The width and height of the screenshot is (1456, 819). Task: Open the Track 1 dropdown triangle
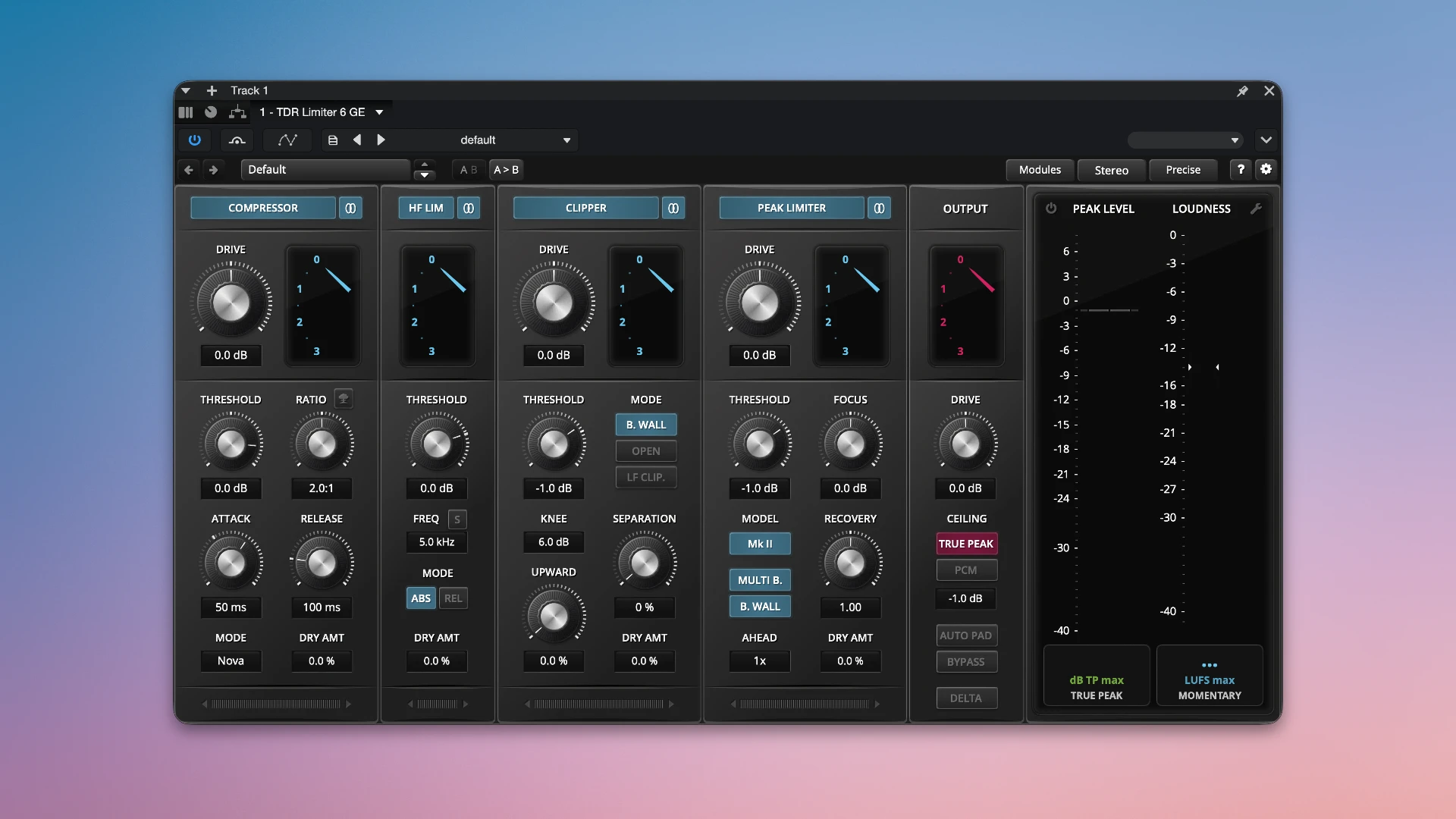tap(186, 91)
